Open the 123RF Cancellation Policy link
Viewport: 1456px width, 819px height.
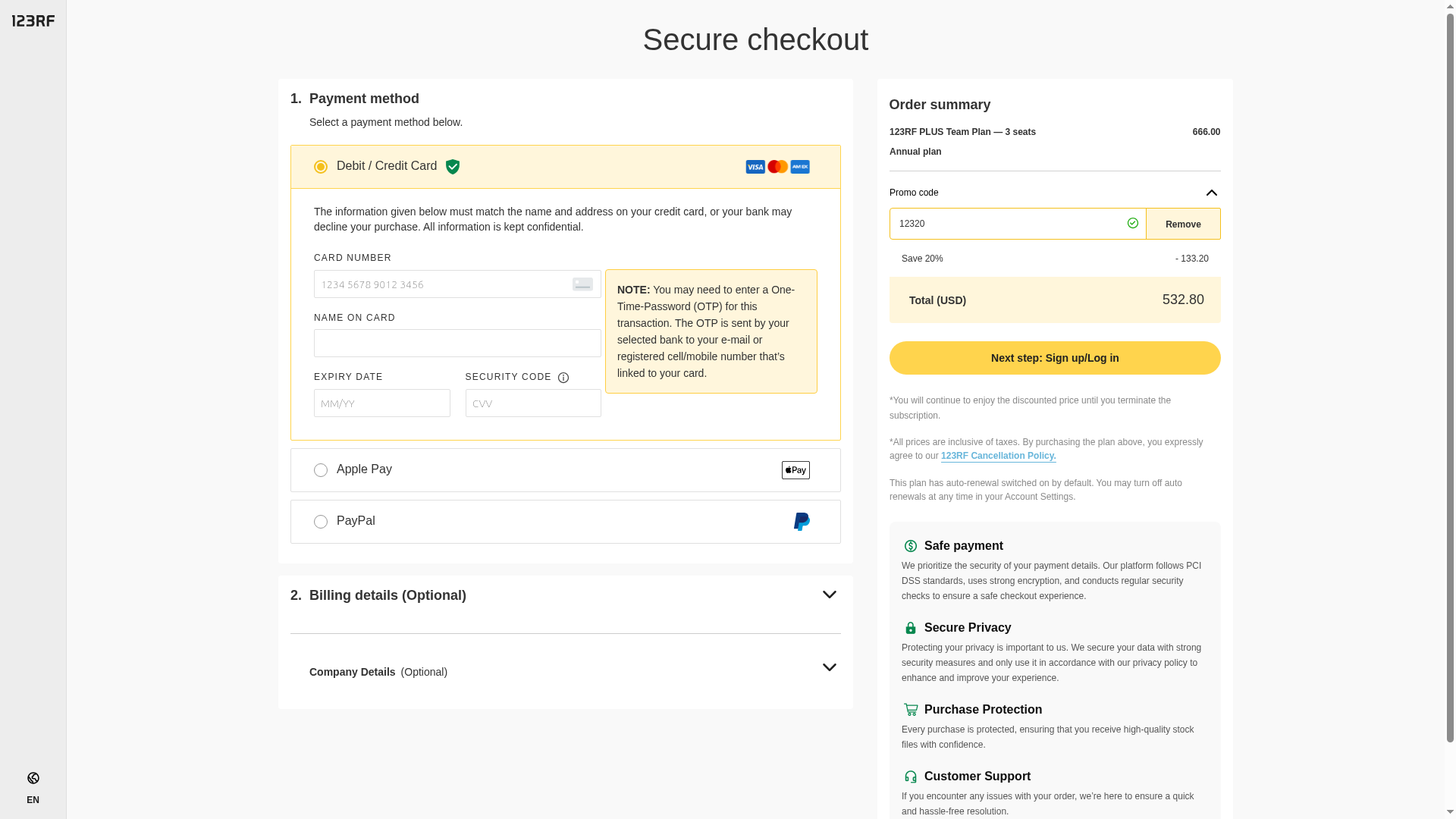coord(998,456)
